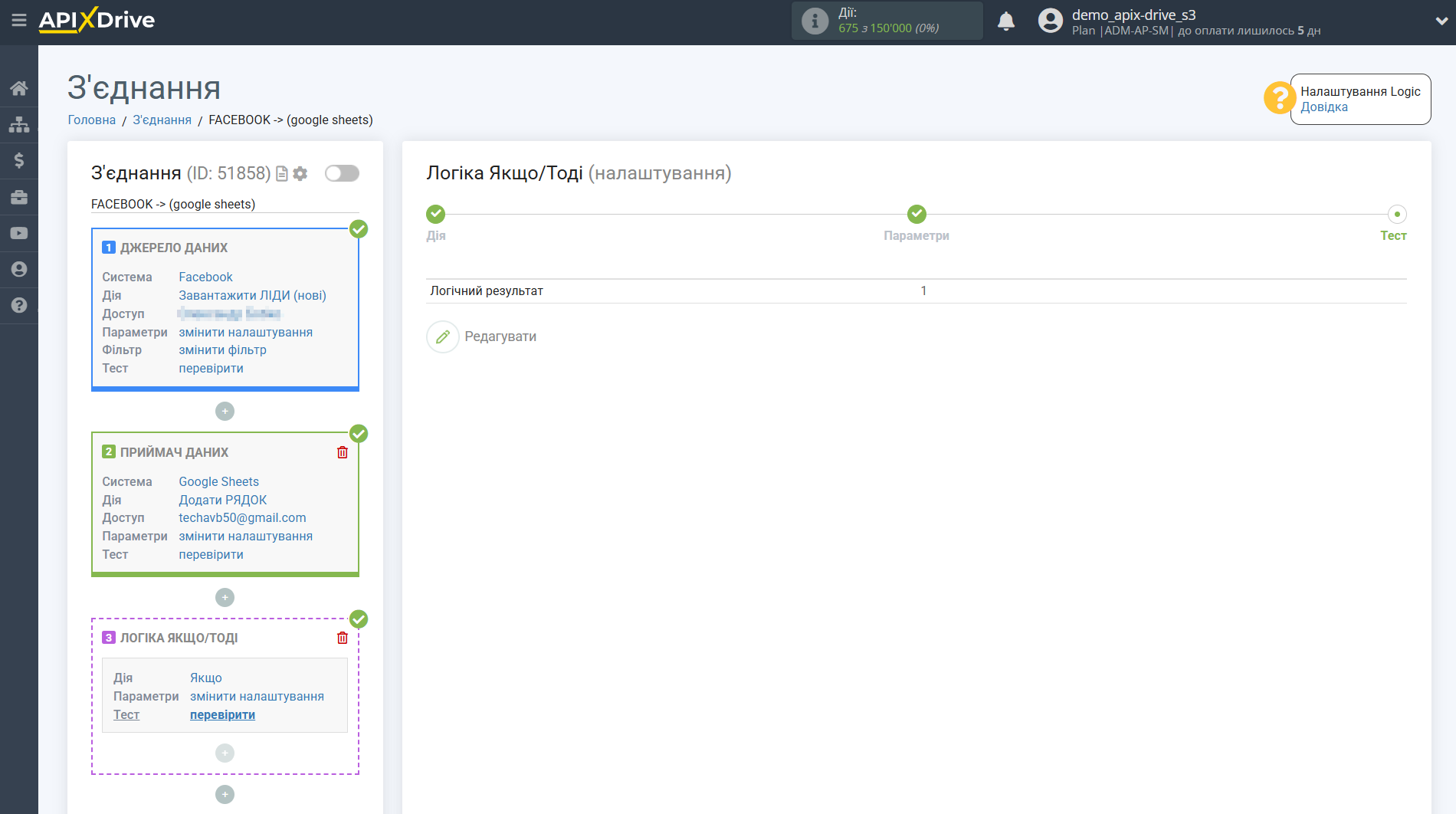
Task: Open the briefcase sidebar icon
Action: (x=19, y=197)
